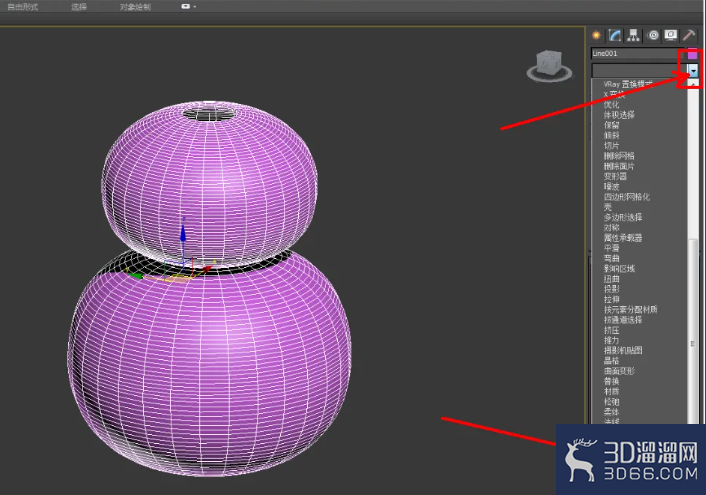Select the 体积选择 modifier
The image size is (706, 495).
pyautogui.click(x=619, y=115)
